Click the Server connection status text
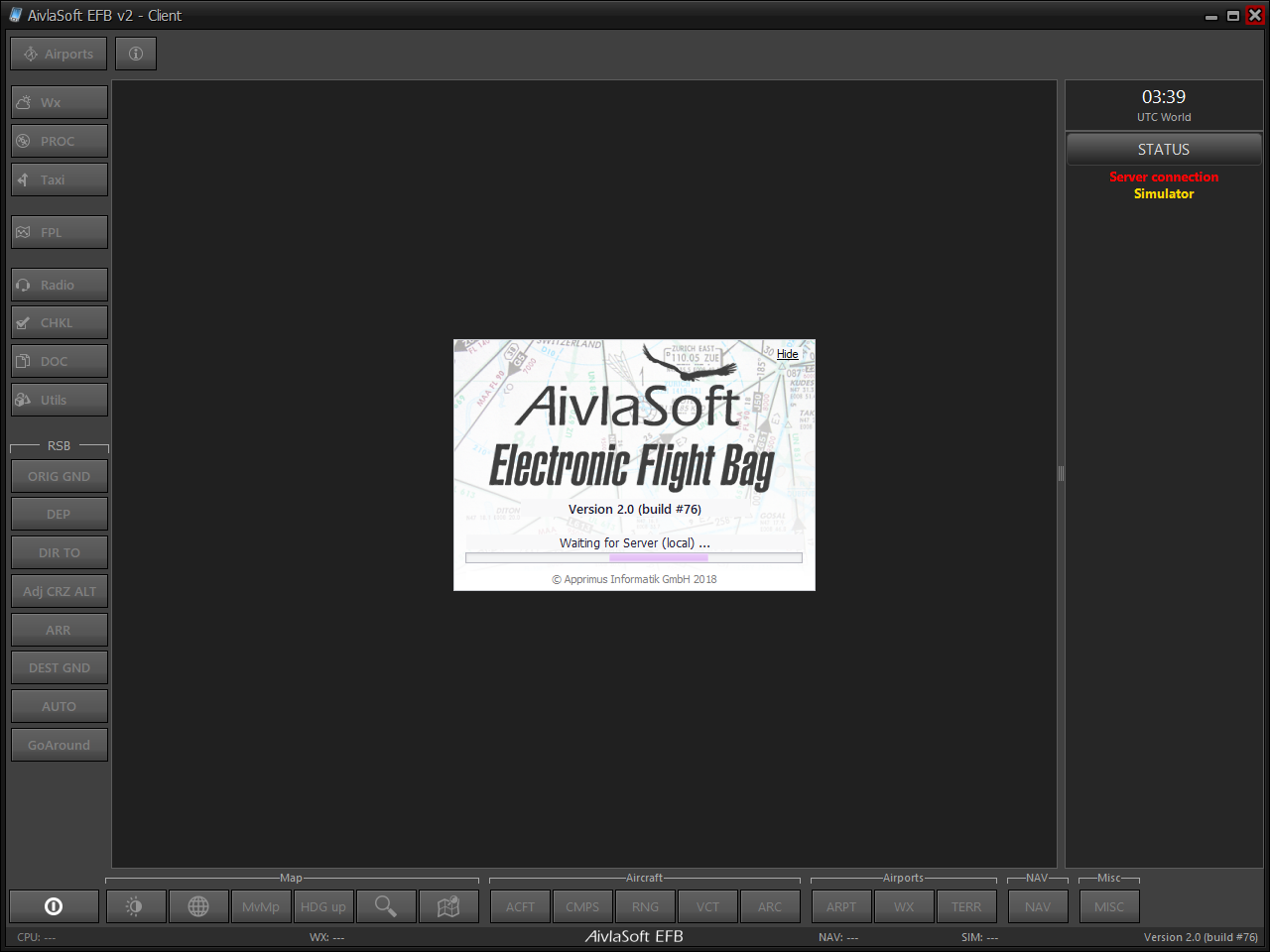 pyautogui.click(x=1164, y=177)
